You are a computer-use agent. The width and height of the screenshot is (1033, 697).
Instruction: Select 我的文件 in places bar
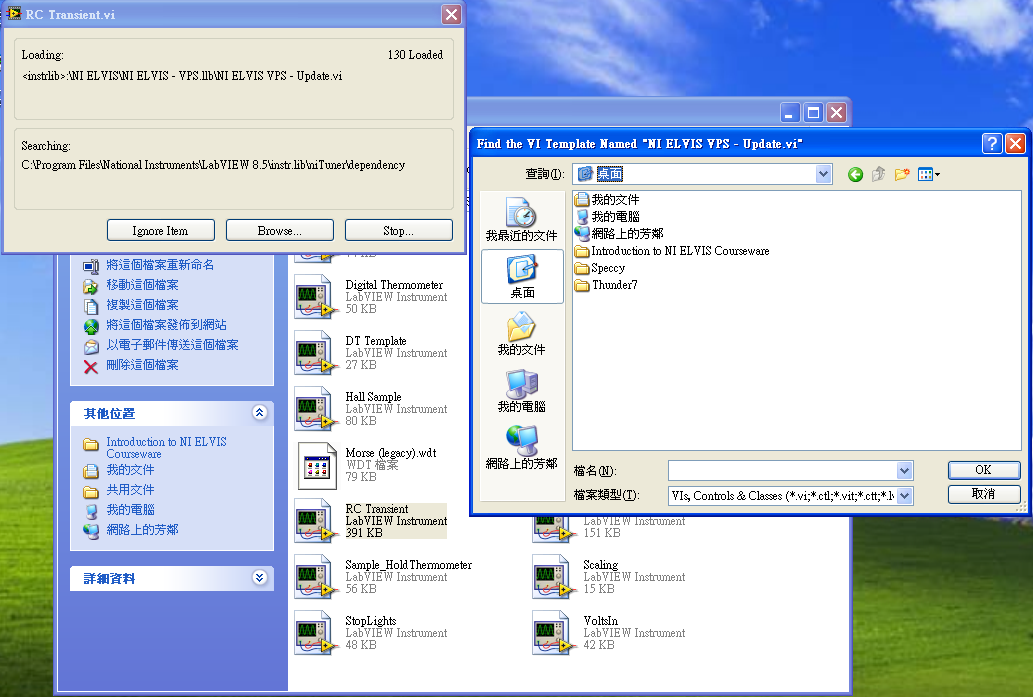coord(522,333)
